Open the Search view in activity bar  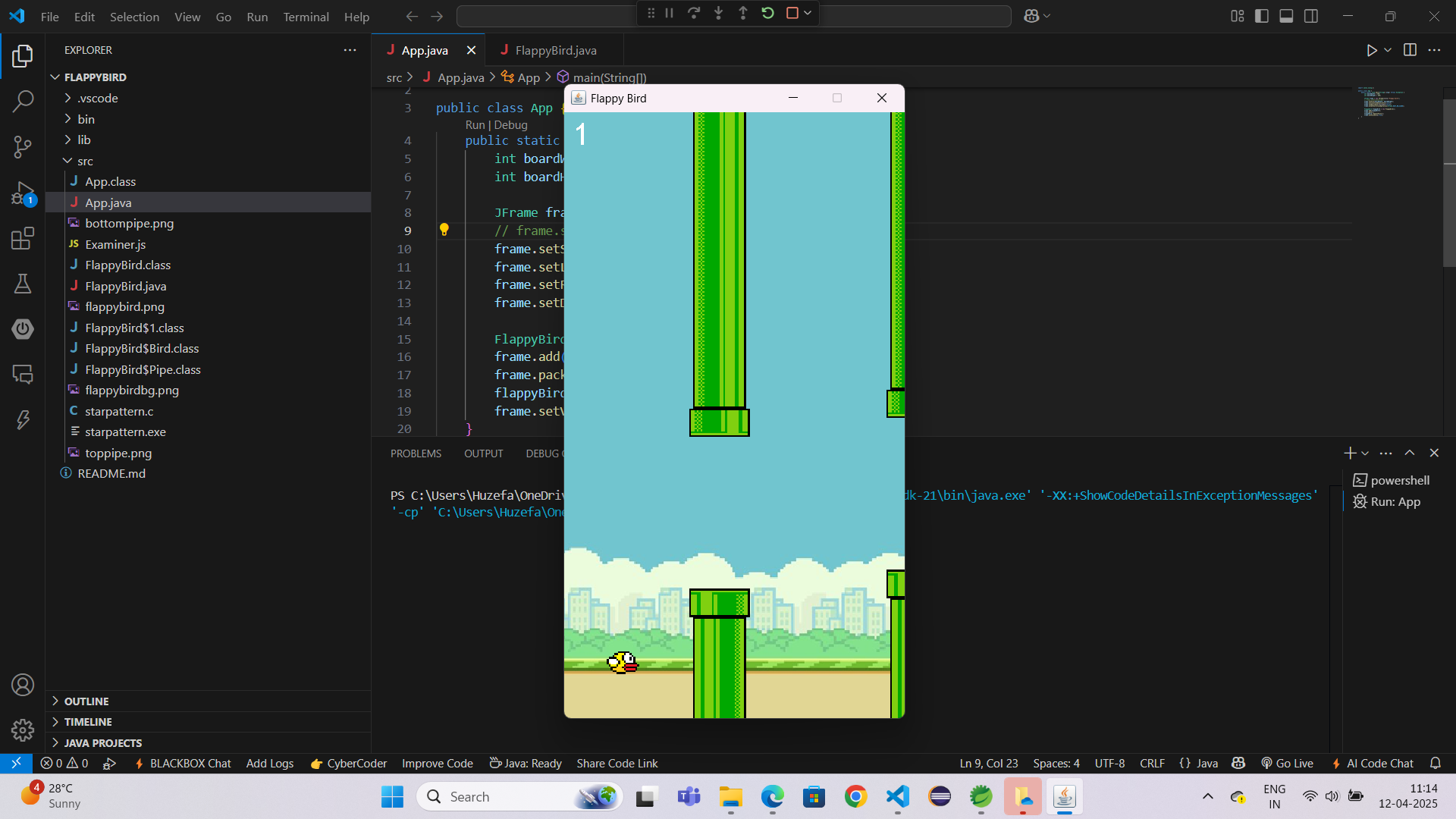click(23, 101)
